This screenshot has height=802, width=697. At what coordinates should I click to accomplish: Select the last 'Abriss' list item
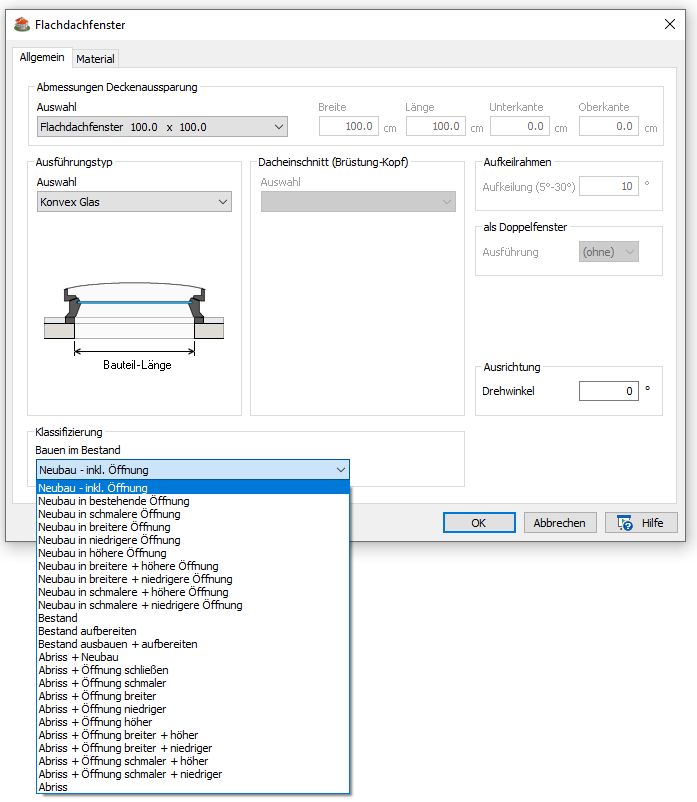[x=53, y=787]
